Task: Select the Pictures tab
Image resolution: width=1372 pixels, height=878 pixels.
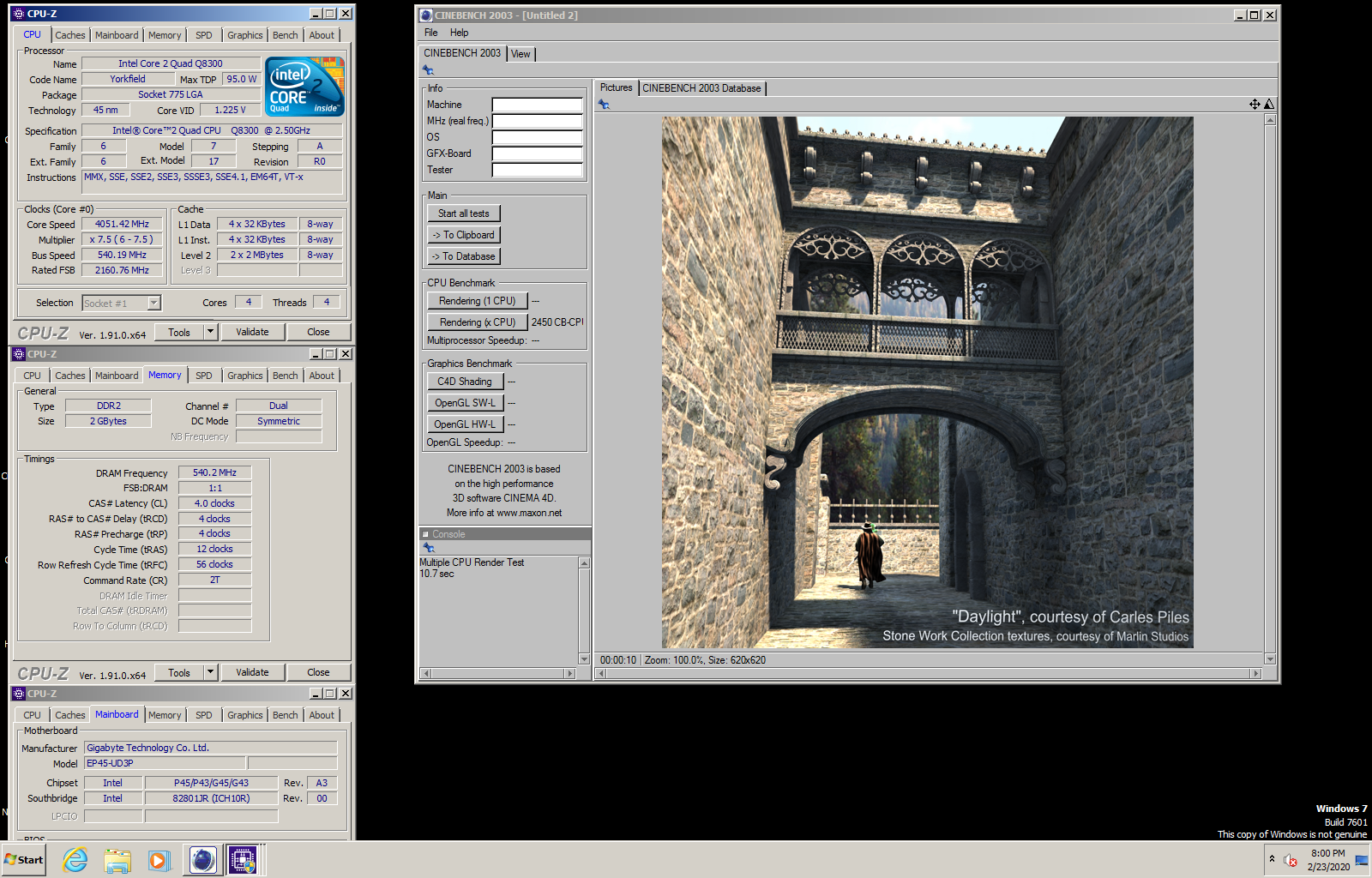Action: click(616, 87)
